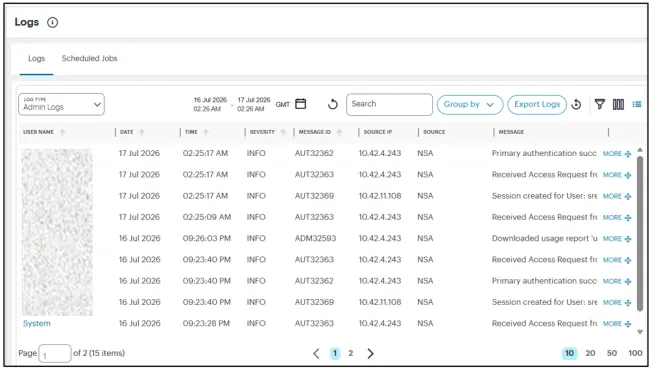Go to previous page arrow
The width and height of the screenshot is (650, 369).
point(316,353)
